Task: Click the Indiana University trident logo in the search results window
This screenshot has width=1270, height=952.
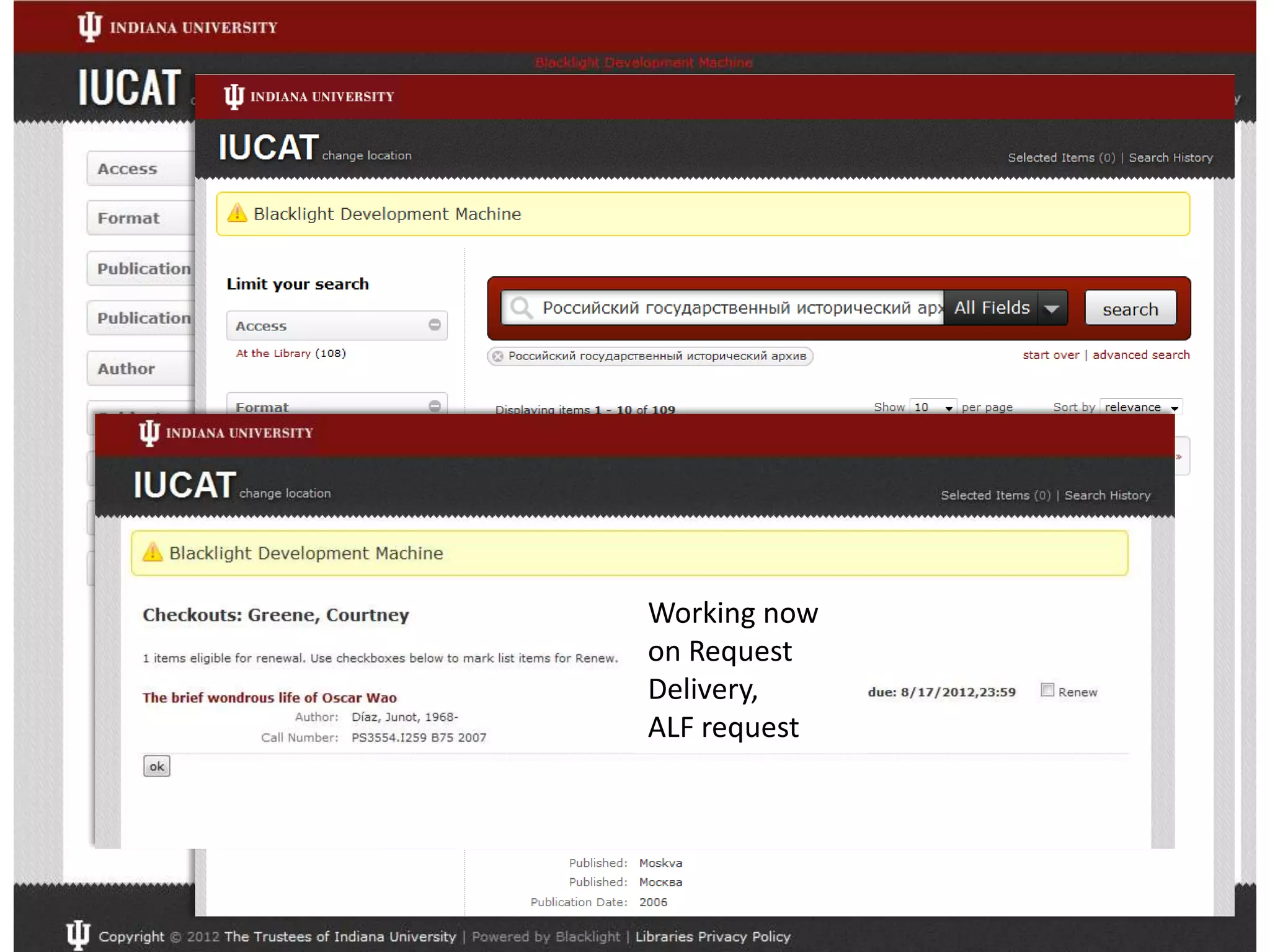Action: click(x=234, y=97)
